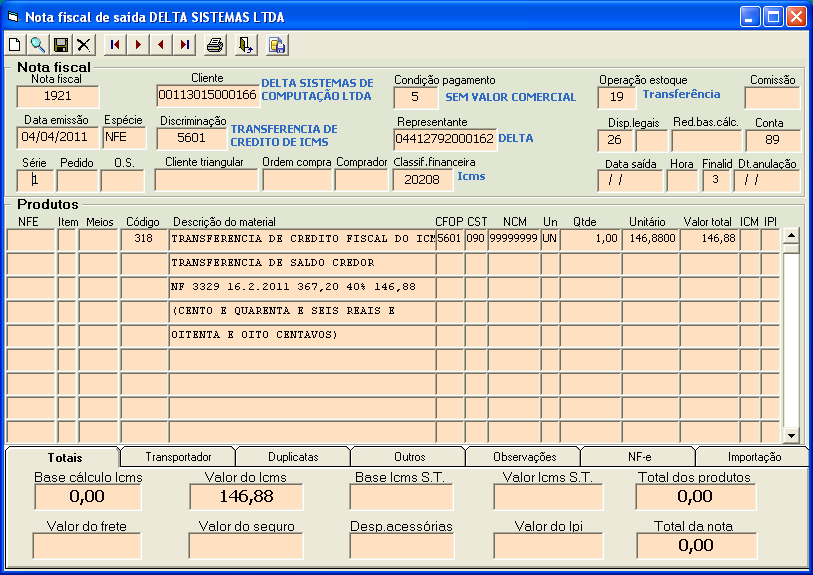This screenshot has width=813, height=575.
Task: Click the New document toolbar icon
Action: (x=15, y=45)
